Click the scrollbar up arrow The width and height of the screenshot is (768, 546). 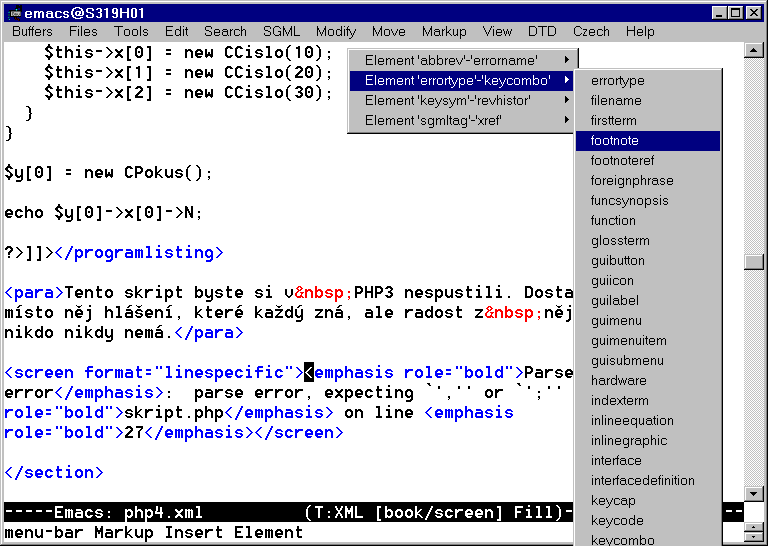[755, 51]
